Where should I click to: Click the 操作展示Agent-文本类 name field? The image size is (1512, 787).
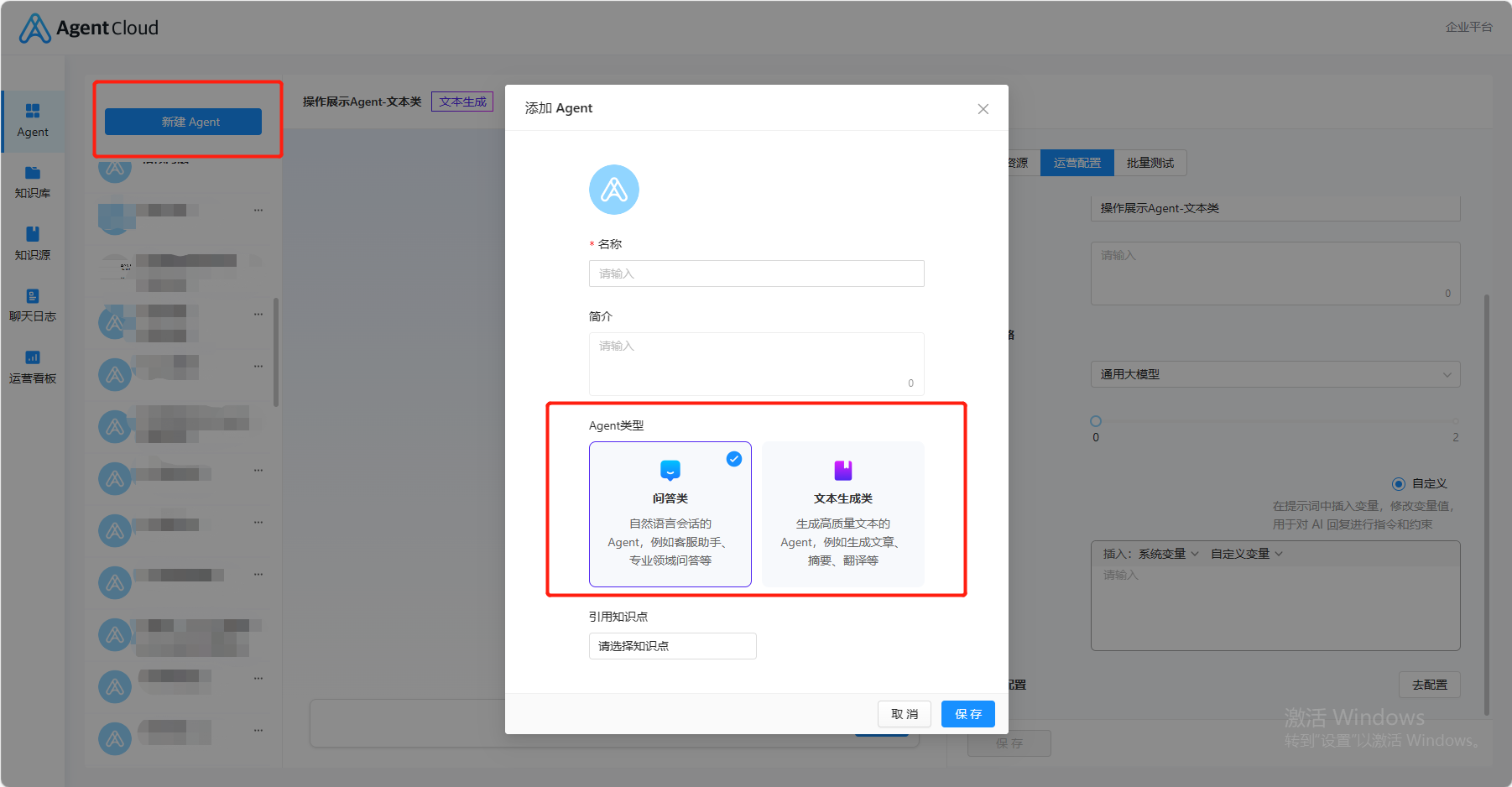pos(1275,208)
